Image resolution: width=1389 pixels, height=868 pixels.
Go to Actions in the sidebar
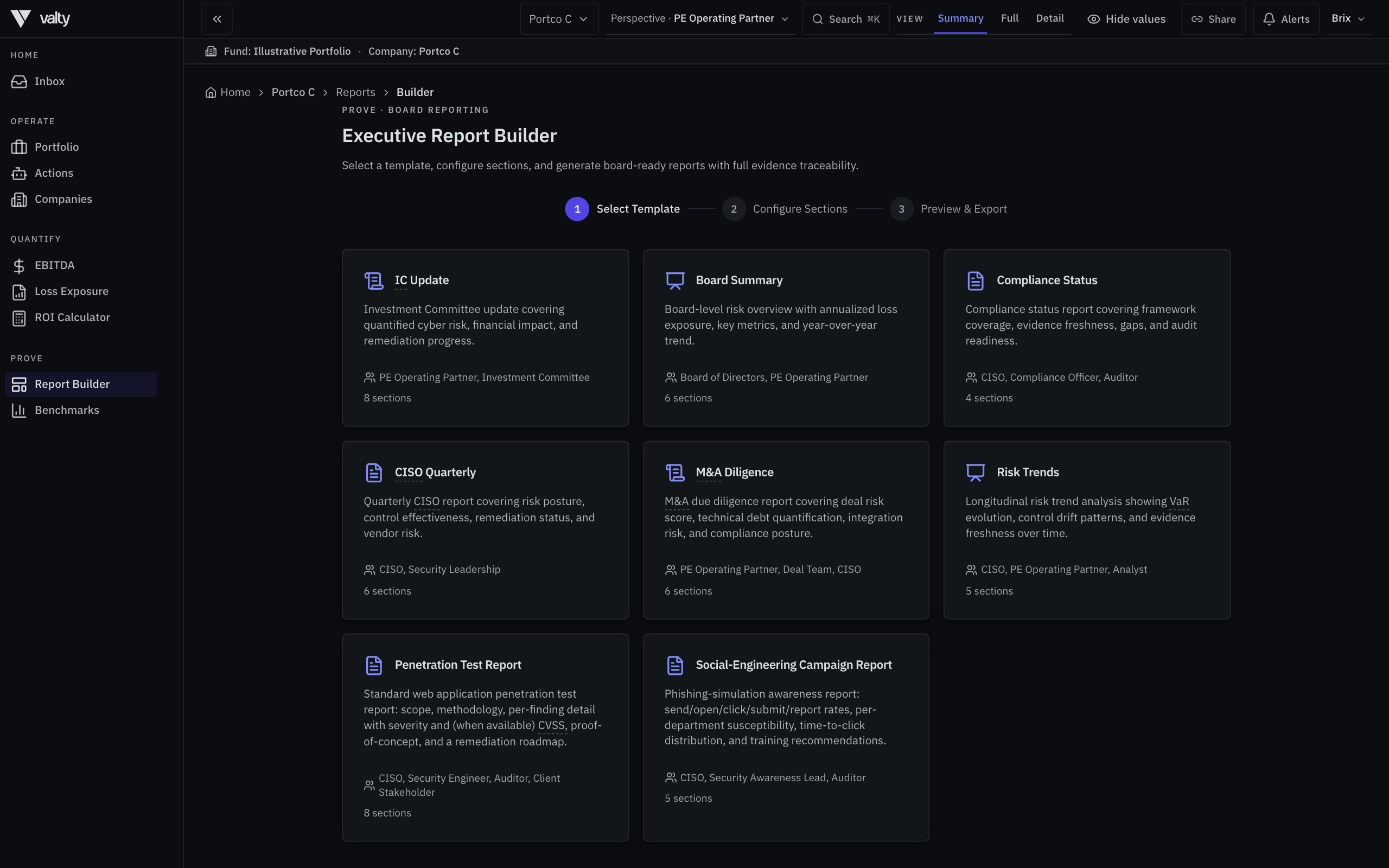pyautogui.click(x=80, y=173)
